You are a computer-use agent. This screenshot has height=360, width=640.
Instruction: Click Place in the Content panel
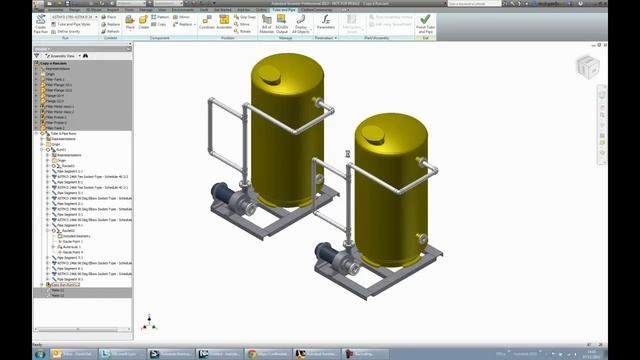coord(109,17)
